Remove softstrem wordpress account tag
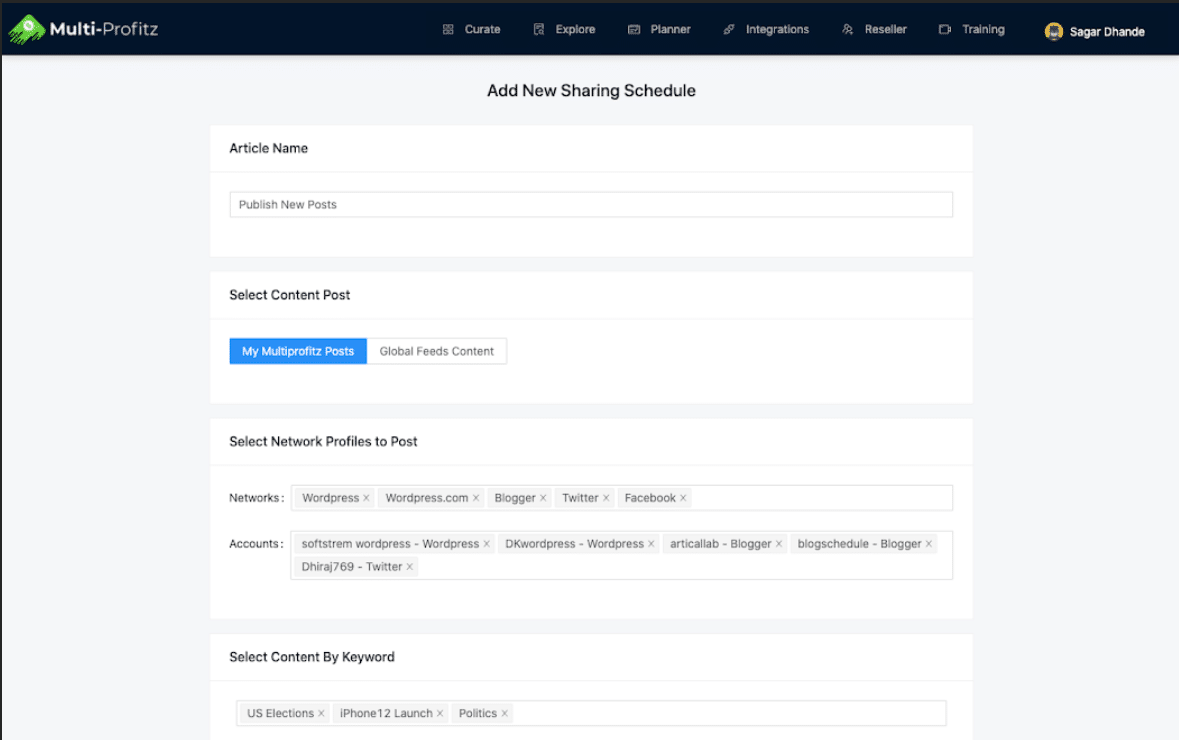The width and height of the screenshot is (1179, 740). click(x=486, y=544)
